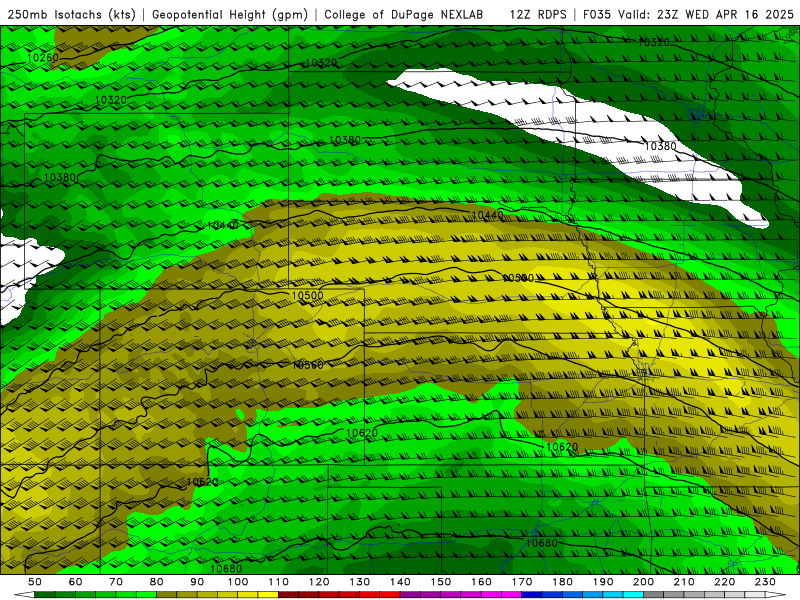800x600 pixels.
Task: Click the 210 value on the color scale
Action: 684,582
